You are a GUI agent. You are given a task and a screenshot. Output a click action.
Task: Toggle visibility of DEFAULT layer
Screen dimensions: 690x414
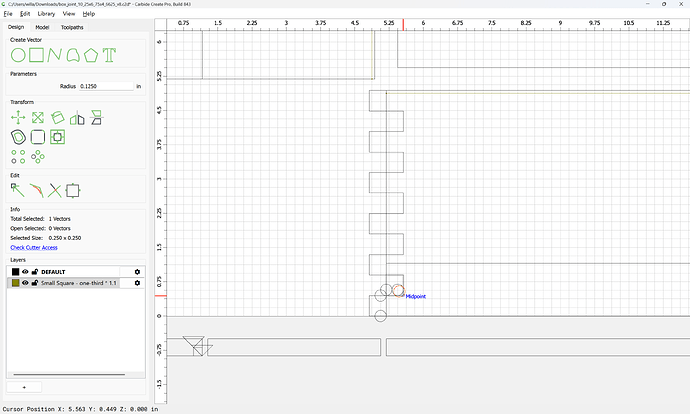(25, 272)
